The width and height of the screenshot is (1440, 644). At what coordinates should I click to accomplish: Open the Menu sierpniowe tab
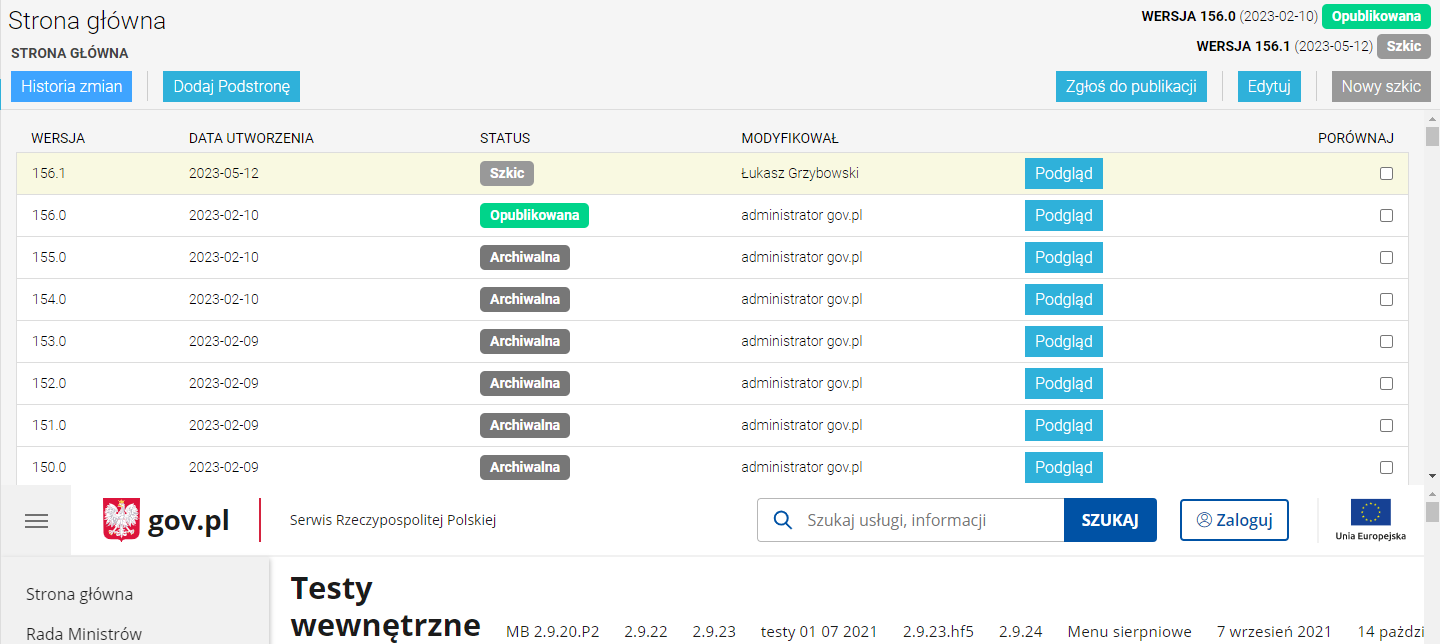pos(1130,631)
